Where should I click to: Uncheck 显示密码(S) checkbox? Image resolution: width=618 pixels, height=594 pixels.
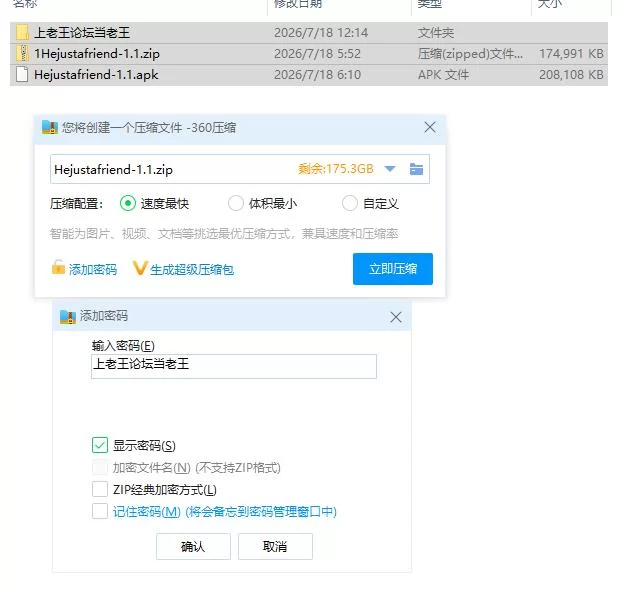point(100,445)
